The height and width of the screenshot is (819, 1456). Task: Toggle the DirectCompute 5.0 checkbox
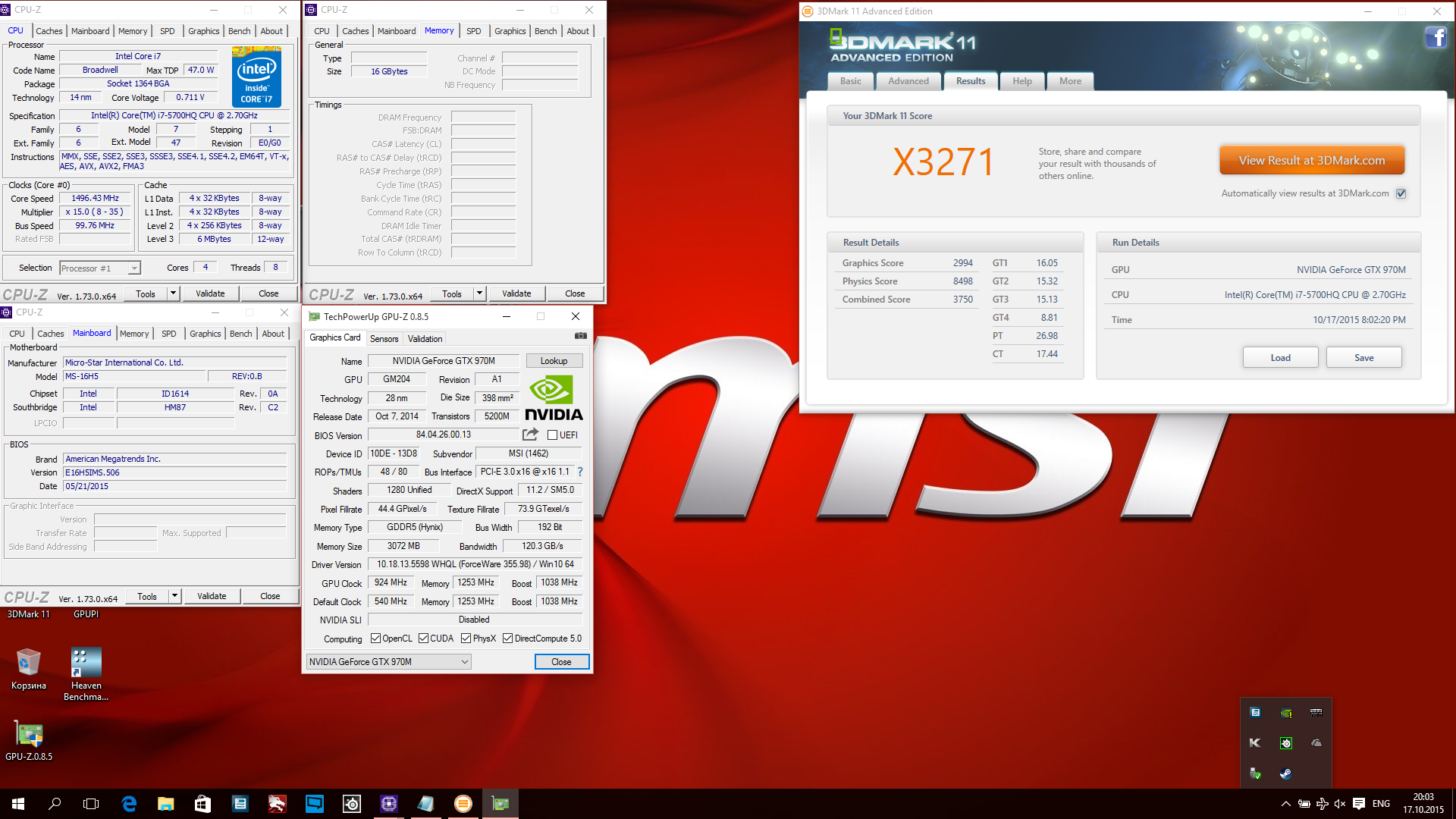507,639
